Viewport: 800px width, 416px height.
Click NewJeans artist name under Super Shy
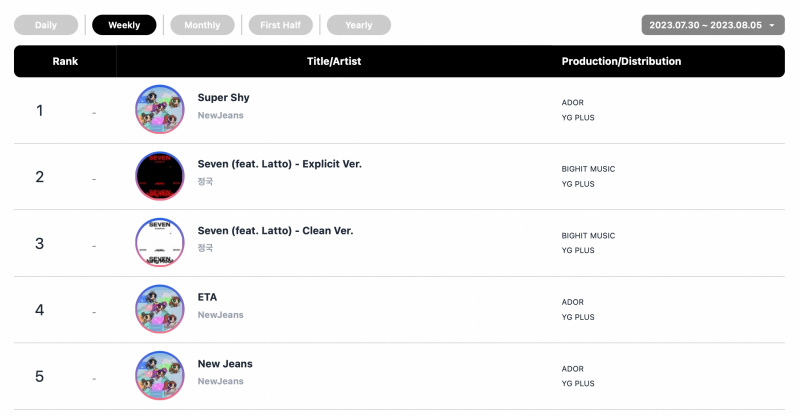click(x=220, y=115)
